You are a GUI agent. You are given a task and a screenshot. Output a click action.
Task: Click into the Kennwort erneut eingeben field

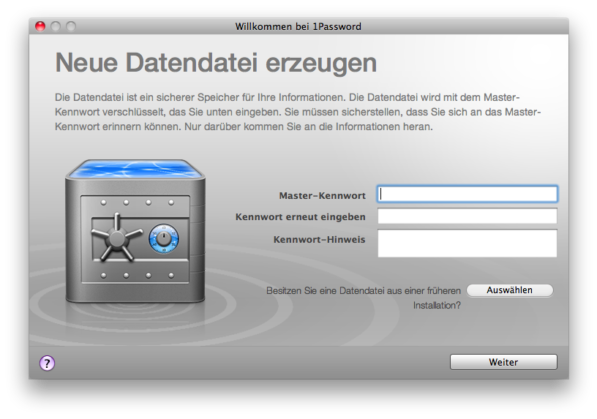point(467,216)
